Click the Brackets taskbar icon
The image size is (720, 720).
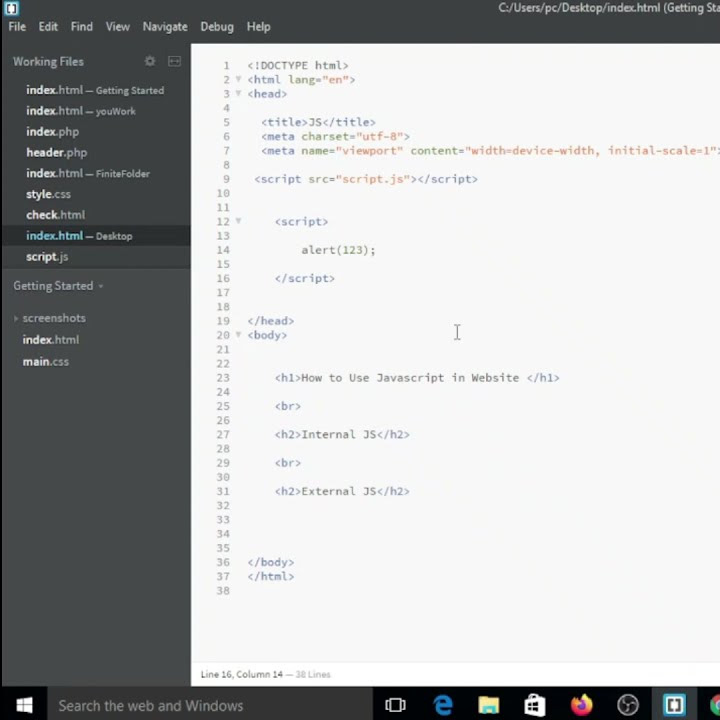(x=674, y=705)
